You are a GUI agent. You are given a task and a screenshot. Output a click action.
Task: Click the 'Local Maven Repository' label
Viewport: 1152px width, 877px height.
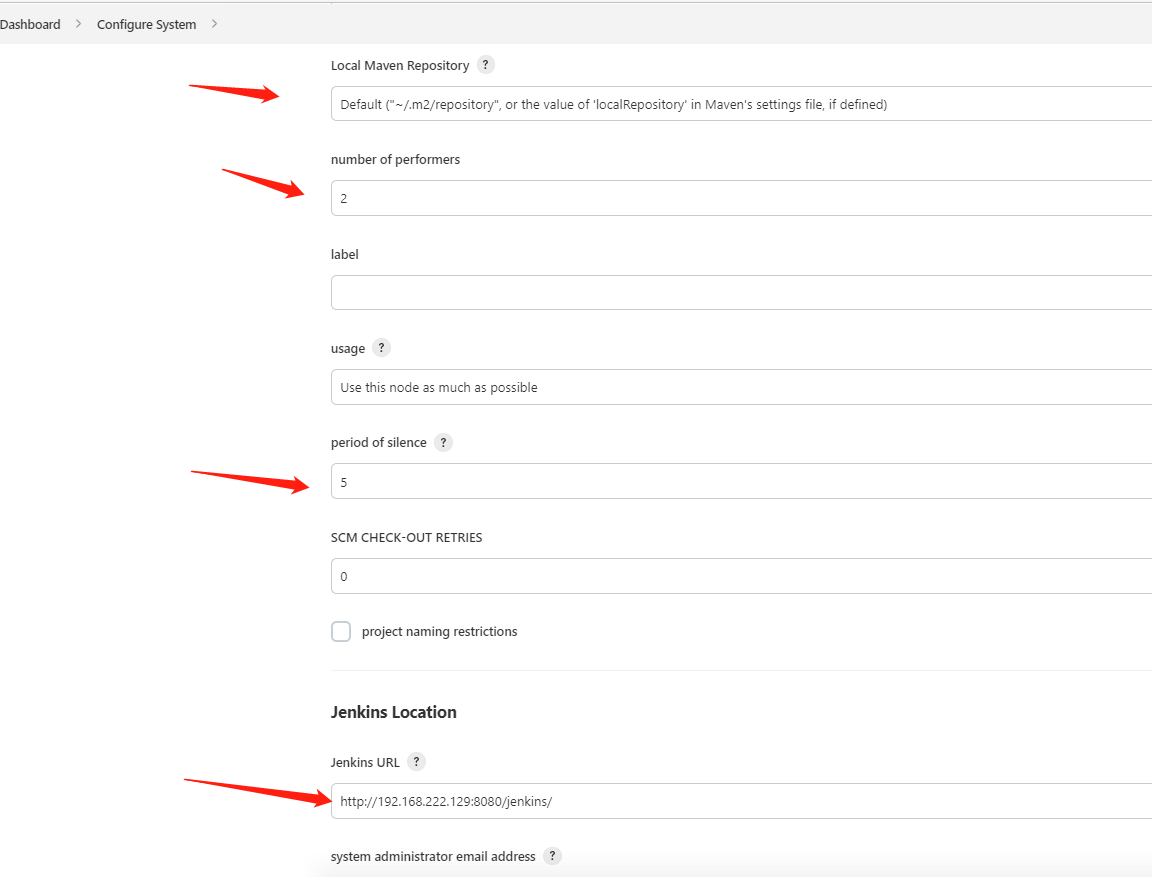coord(400,65)
